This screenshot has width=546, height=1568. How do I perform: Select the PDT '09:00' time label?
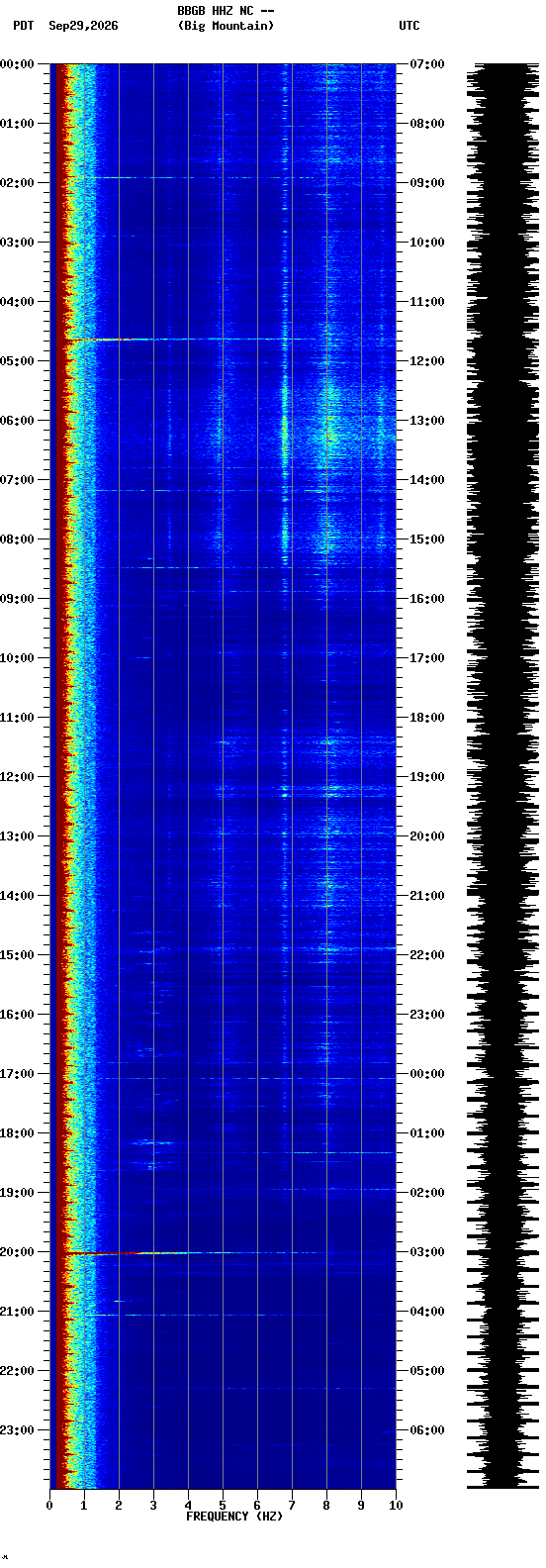point(17,599)
